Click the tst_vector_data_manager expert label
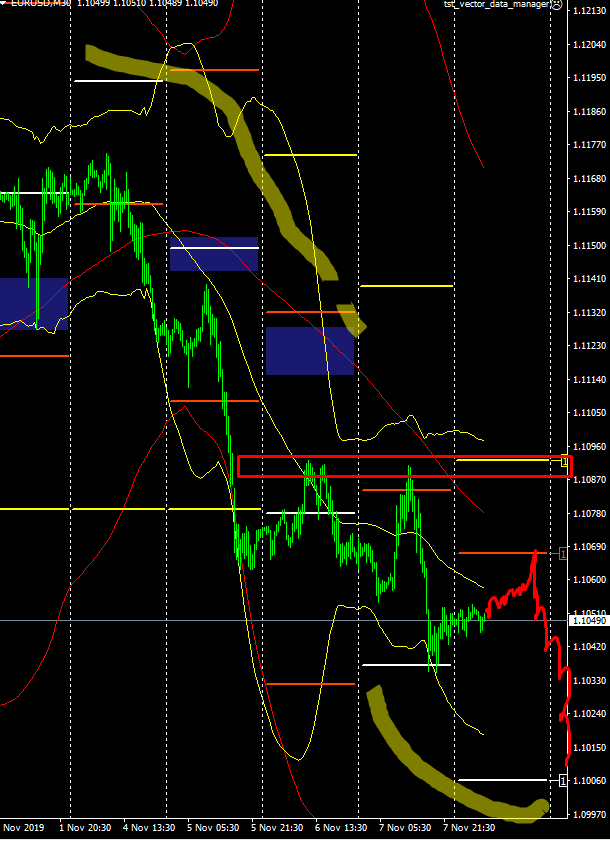Screen dimensions: 610x841 click(497, 5)
